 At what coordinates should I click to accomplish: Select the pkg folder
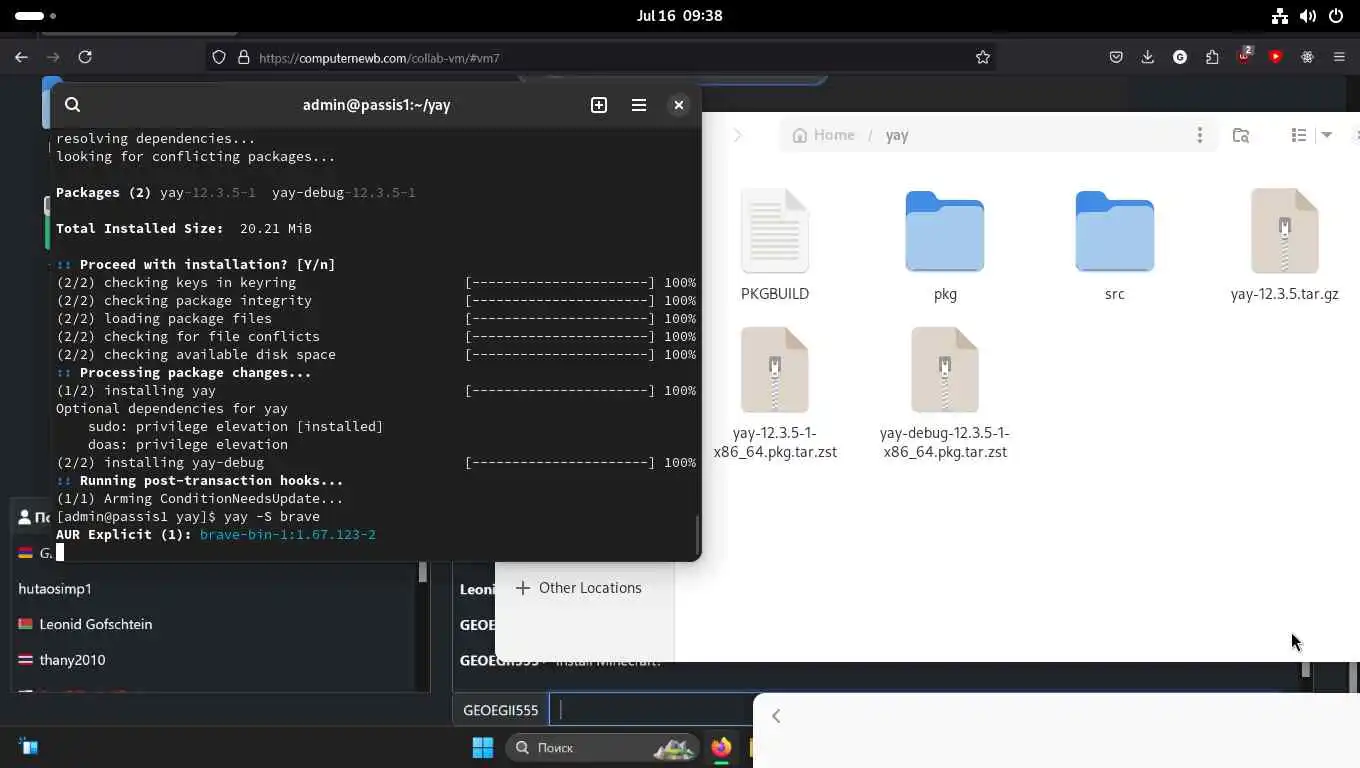click(945, 245)
